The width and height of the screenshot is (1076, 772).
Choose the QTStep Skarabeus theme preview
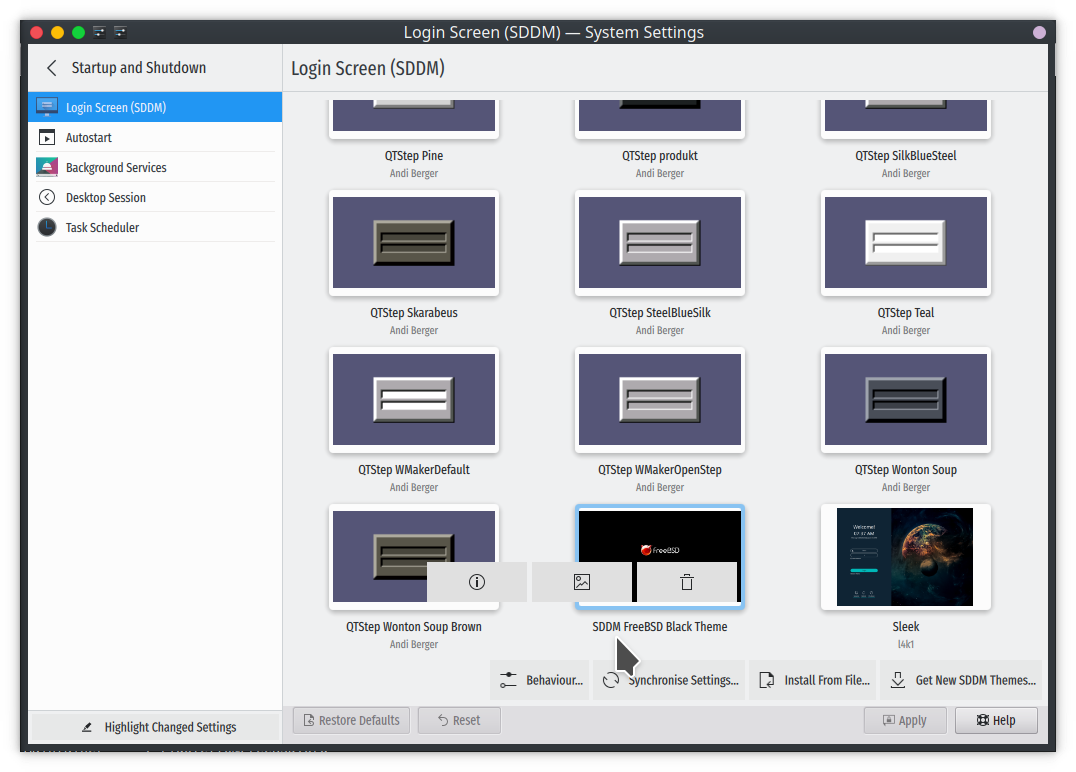tap(414, 243)
